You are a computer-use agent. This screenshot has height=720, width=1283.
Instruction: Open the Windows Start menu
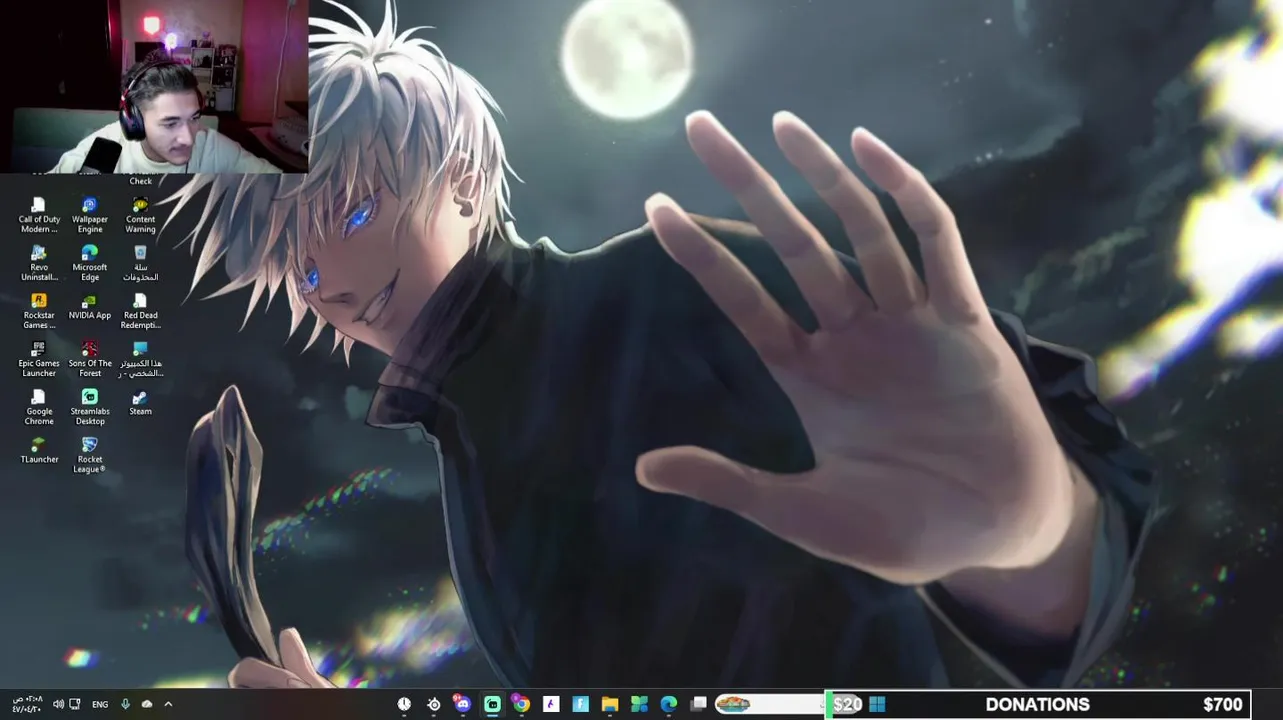pos(877,704)
